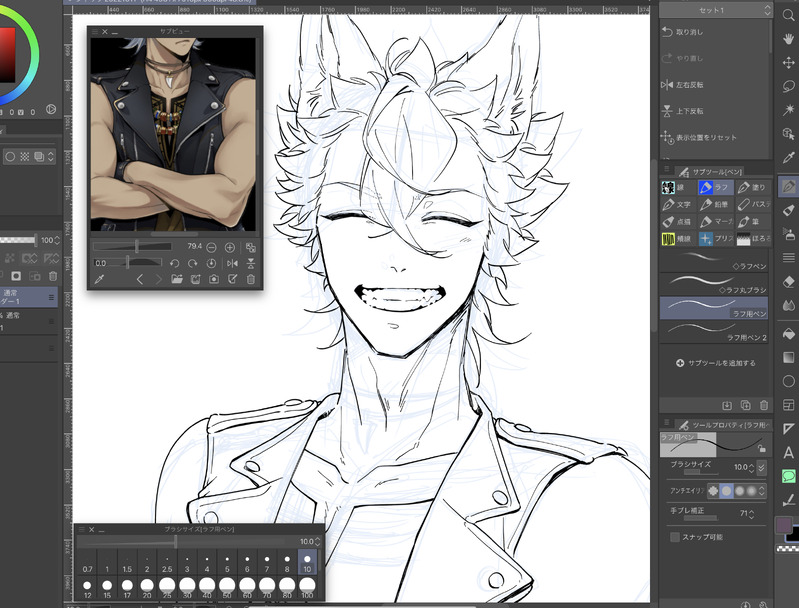
Task: Zoom out the Sub View image
Action: (211, 248)
